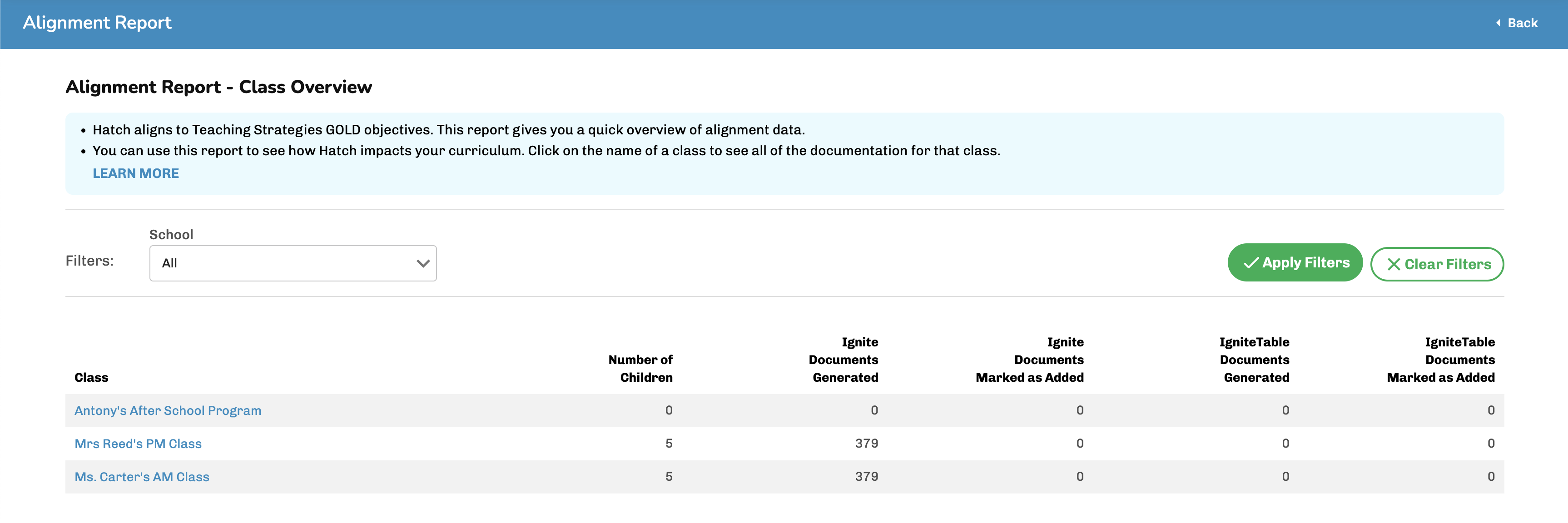Click the Alignment Report page title in header

click(97, 23)
